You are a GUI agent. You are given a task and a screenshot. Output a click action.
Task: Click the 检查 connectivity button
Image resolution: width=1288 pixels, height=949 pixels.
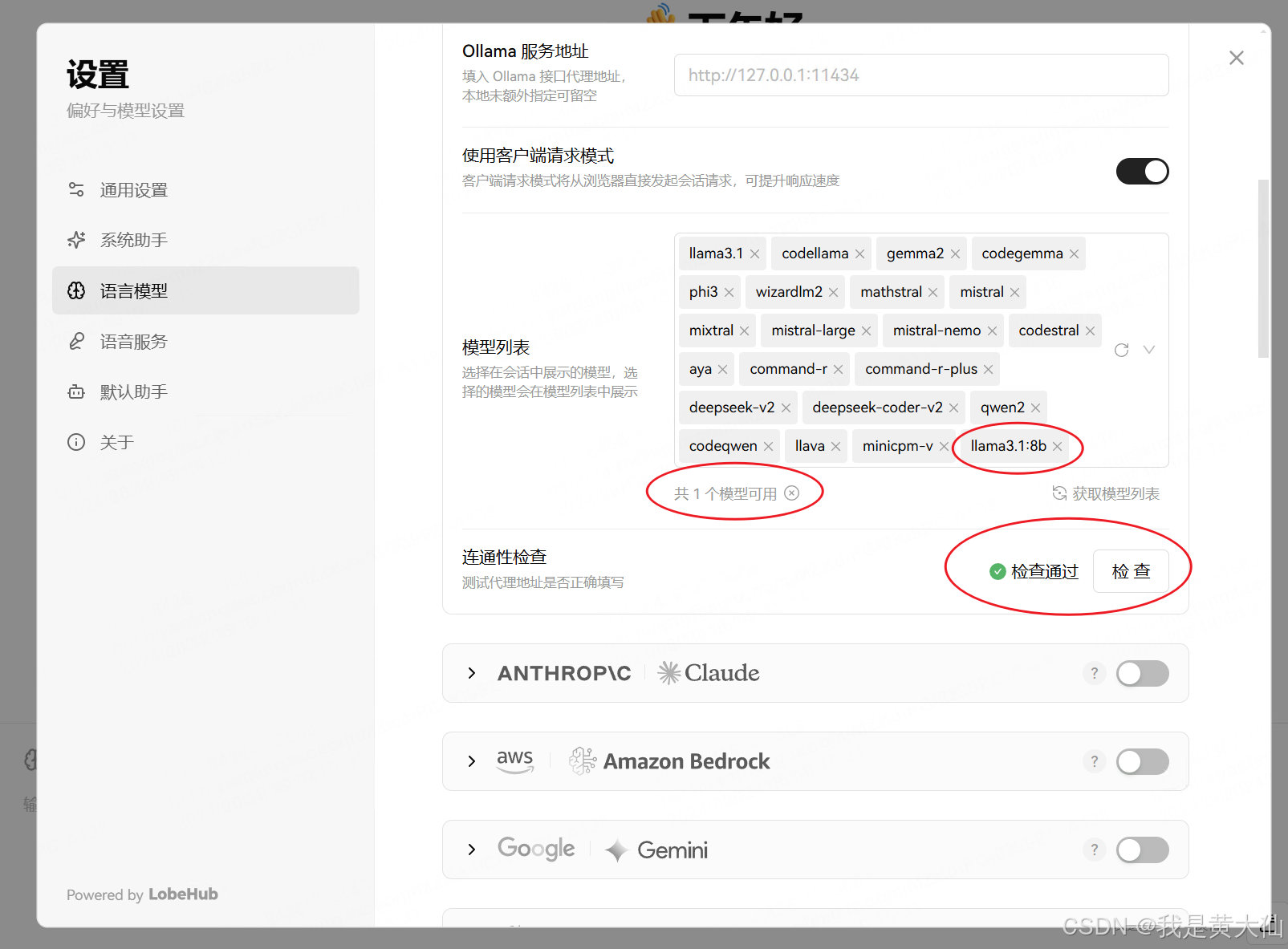[1131, 571]
